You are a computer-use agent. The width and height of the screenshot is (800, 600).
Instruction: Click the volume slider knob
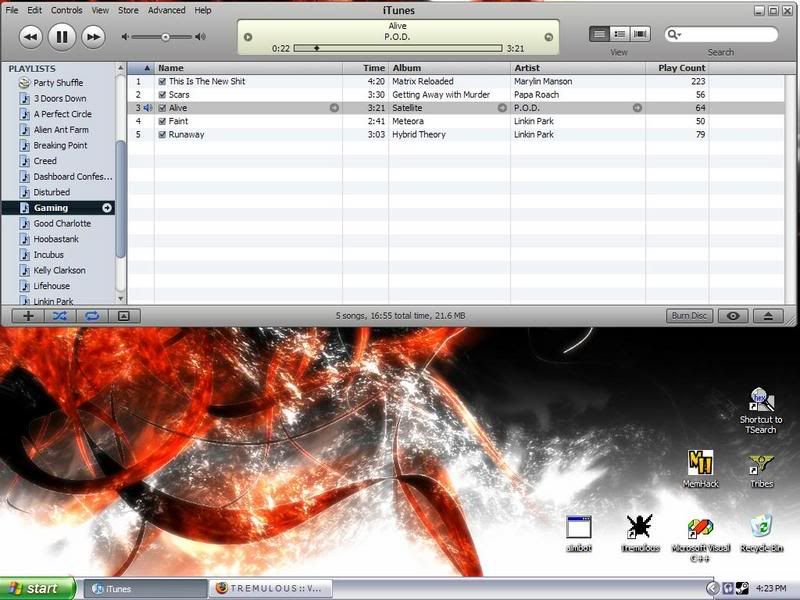[165, 37]
